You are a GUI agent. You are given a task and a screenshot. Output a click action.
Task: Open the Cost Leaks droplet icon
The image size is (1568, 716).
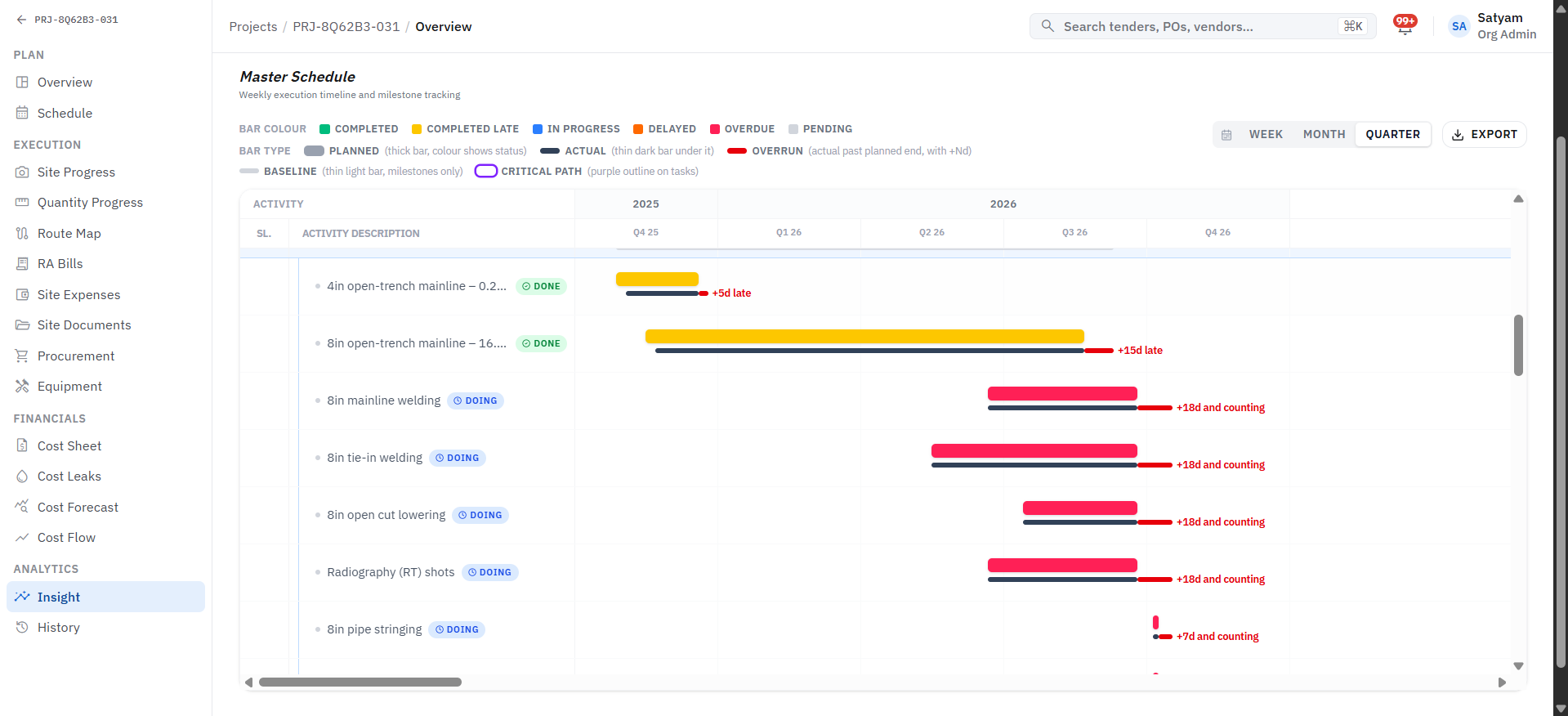(22, 476)
